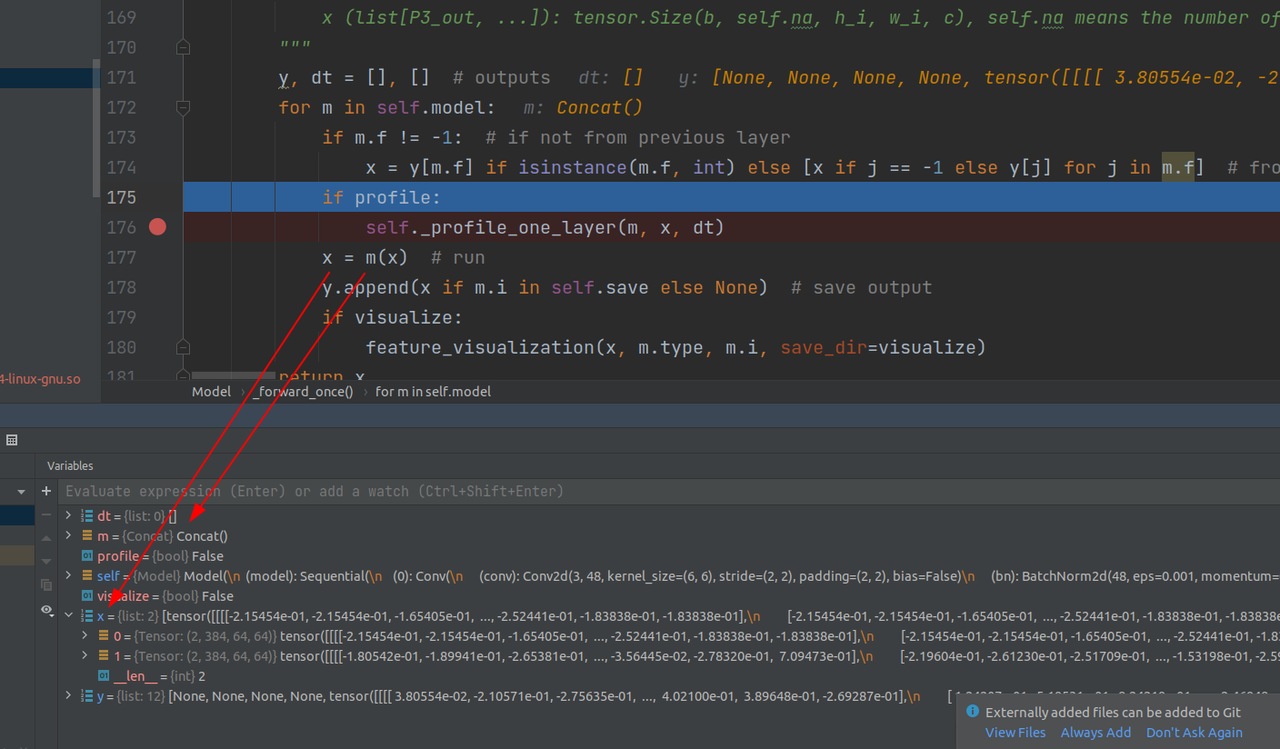The image size is (1280, 749).
Task: Select the linux-gnu.so file in left panel
Action: pyautogui.click(x=40, y=379)
